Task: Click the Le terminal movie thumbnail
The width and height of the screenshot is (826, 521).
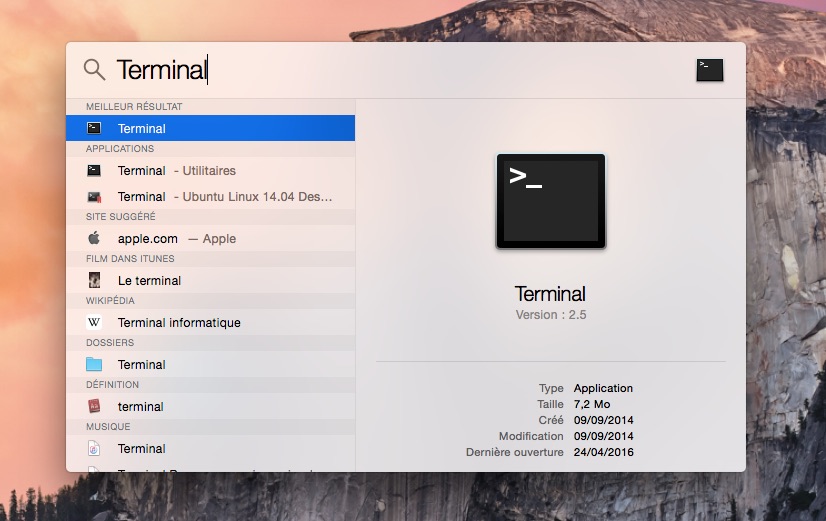Action: coord(94,280)
